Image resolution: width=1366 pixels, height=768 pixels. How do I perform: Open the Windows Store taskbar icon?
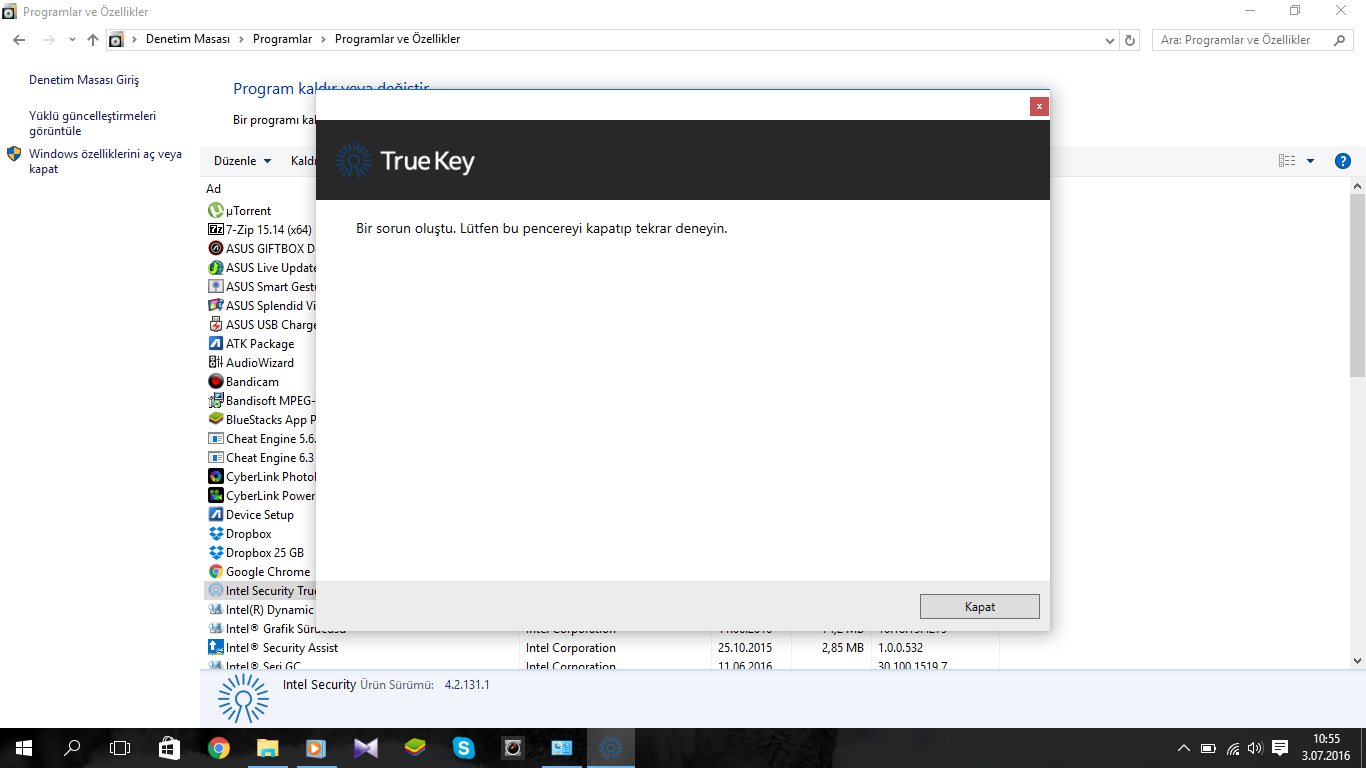[169, 747]
